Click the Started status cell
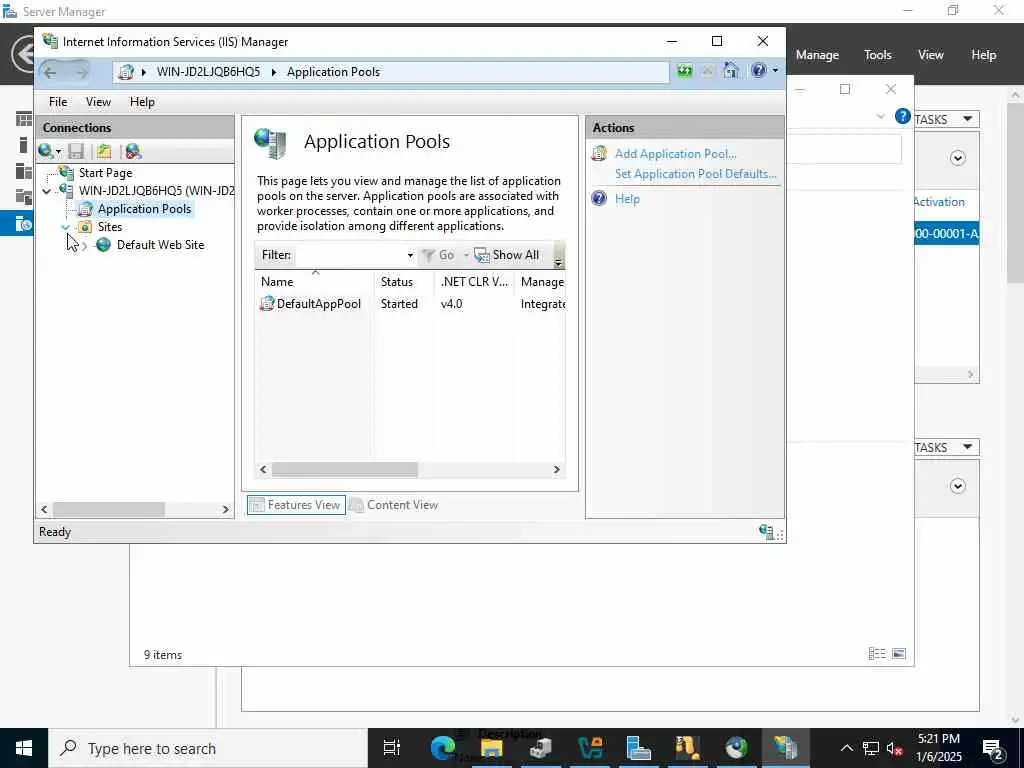 pos(399,304)
